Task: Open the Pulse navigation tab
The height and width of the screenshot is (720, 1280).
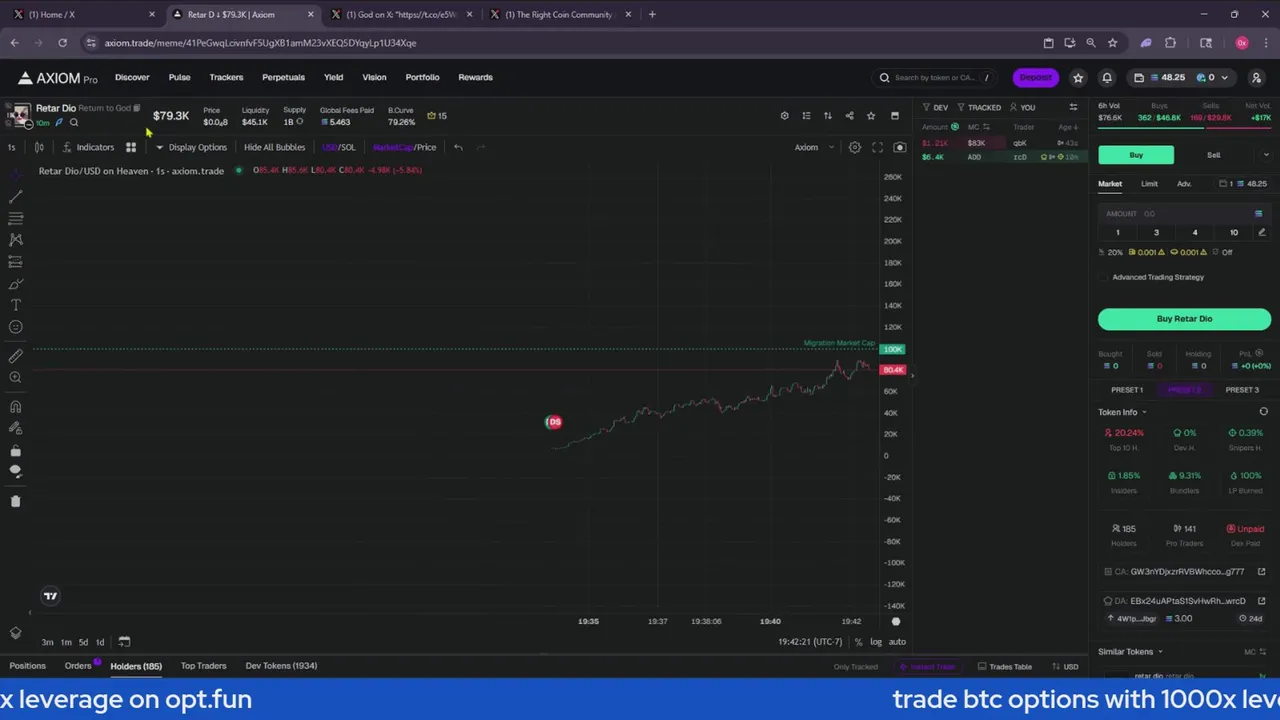Action: pos(179,78)
